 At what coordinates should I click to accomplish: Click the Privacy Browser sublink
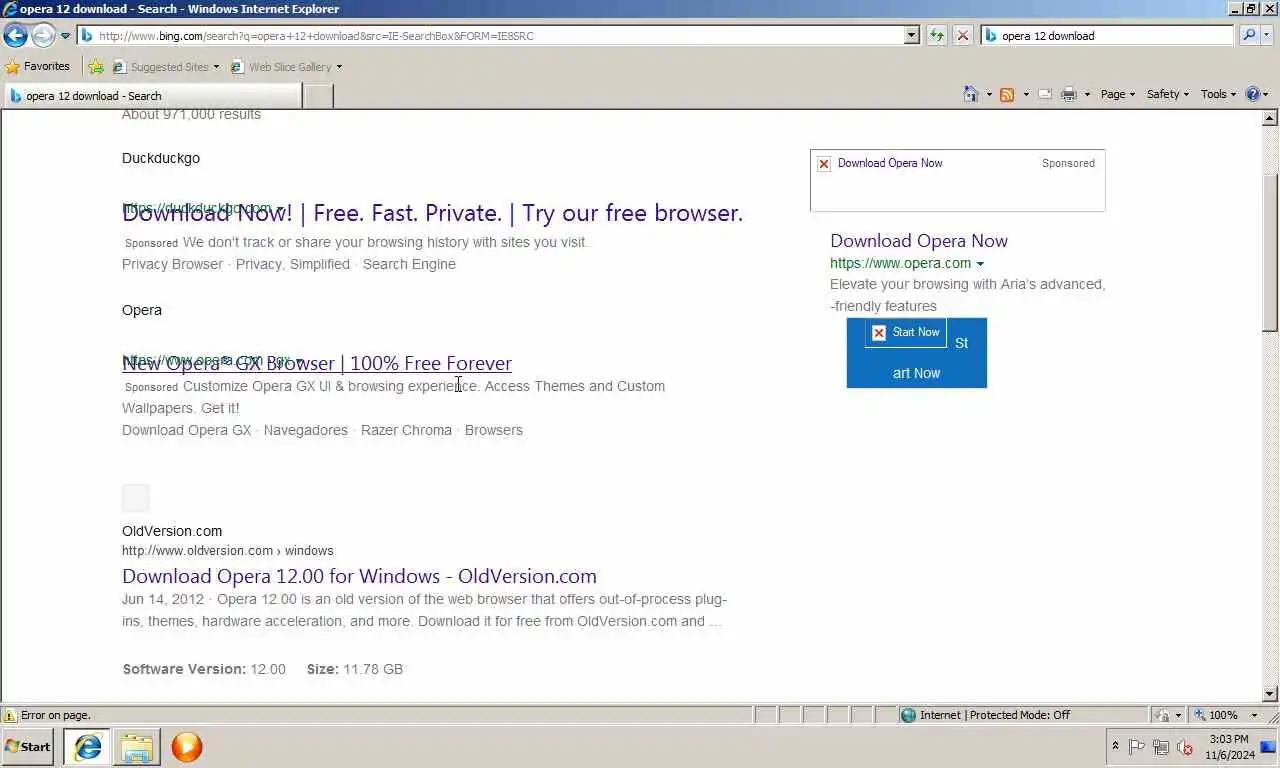172,264
